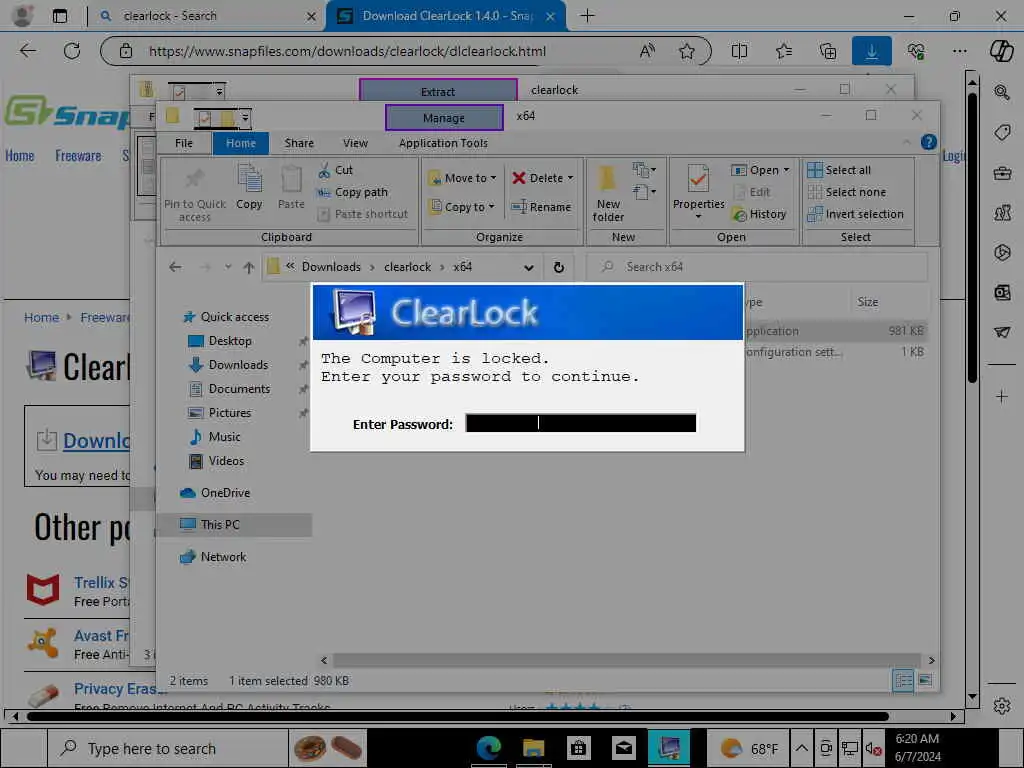1024x768 pixels.
Task: Switch to the Home ribbon tab
Action: [x=240, y=143]
